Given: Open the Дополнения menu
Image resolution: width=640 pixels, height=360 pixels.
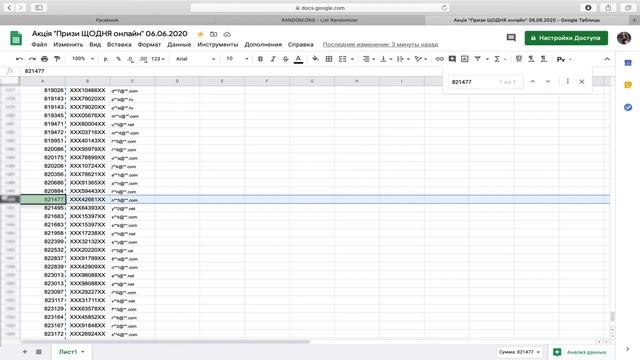Looking at the screenshot, I should click(x=263, y=44).
